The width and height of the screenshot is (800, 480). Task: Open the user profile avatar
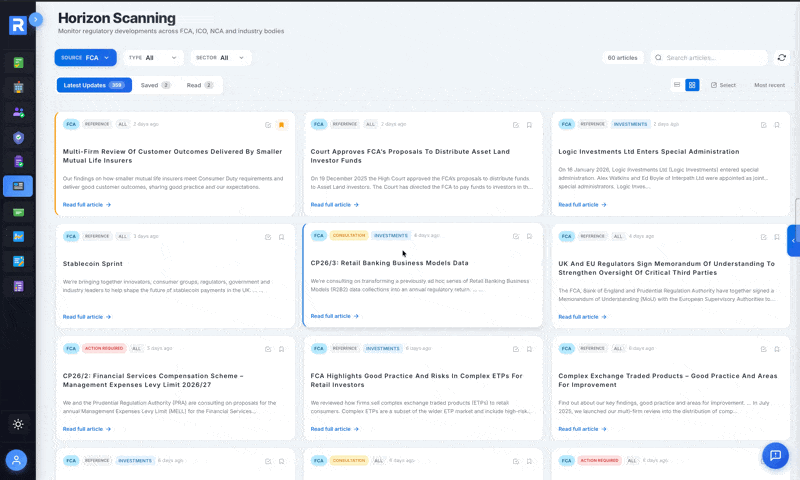point(16,460)
